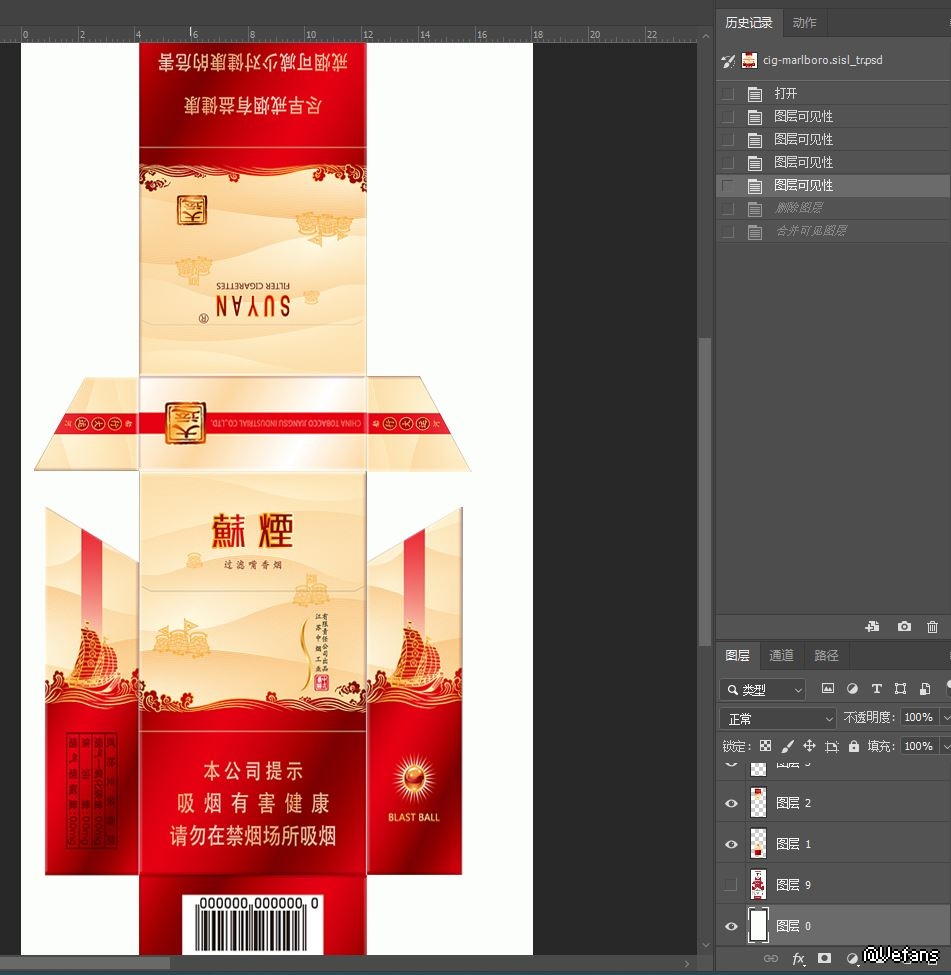Screen dimensions: 951x975
Task: Lock all padlock icon
Action: (x=854, y=746)
